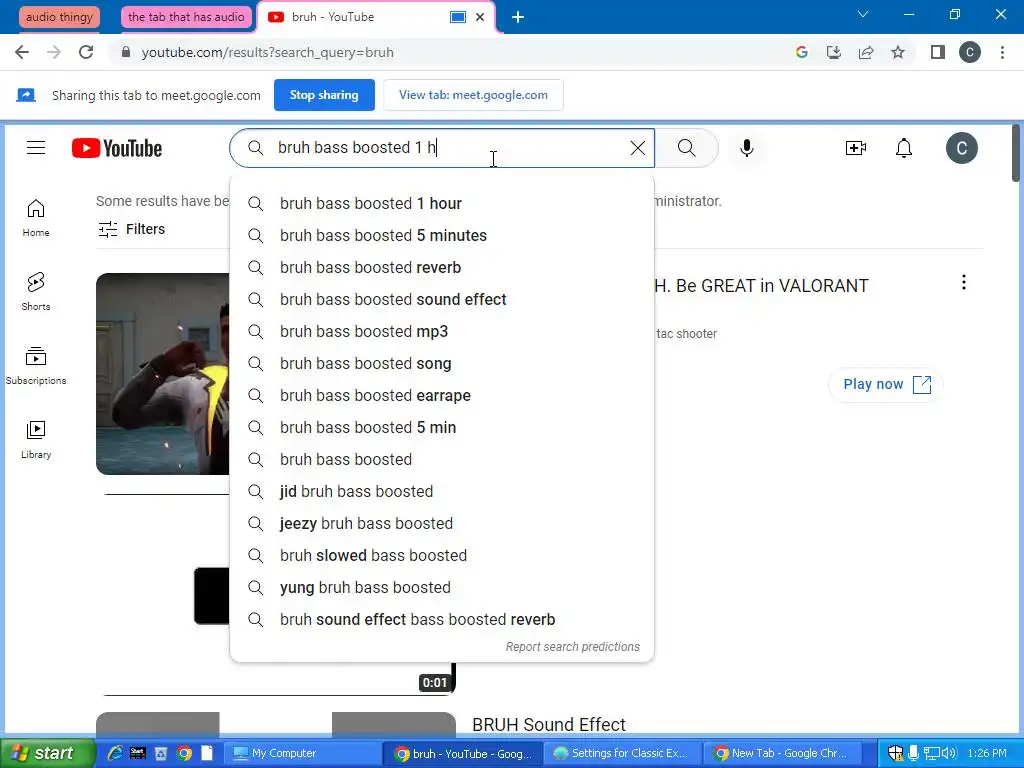Open the YouTube hamburger guide menu
Image resolution: width=1024 pixels, height=768 pixels.
tap(36, 148)
